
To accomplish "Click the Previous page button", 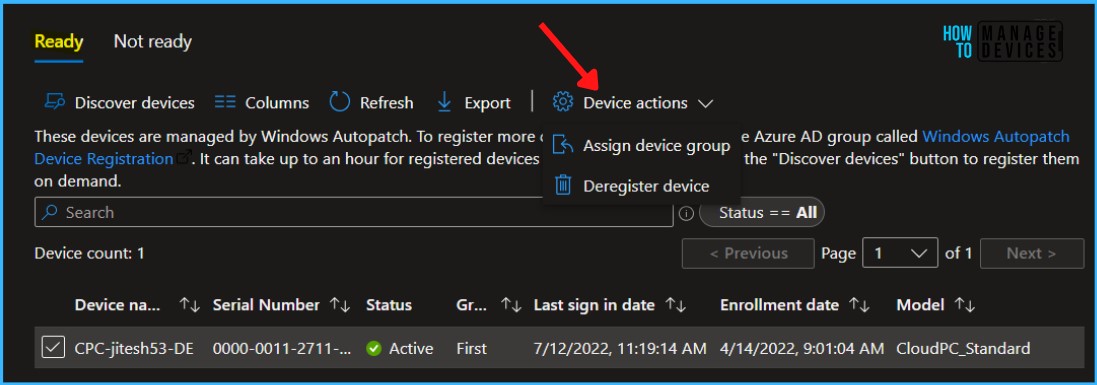I will pos(748,253).
